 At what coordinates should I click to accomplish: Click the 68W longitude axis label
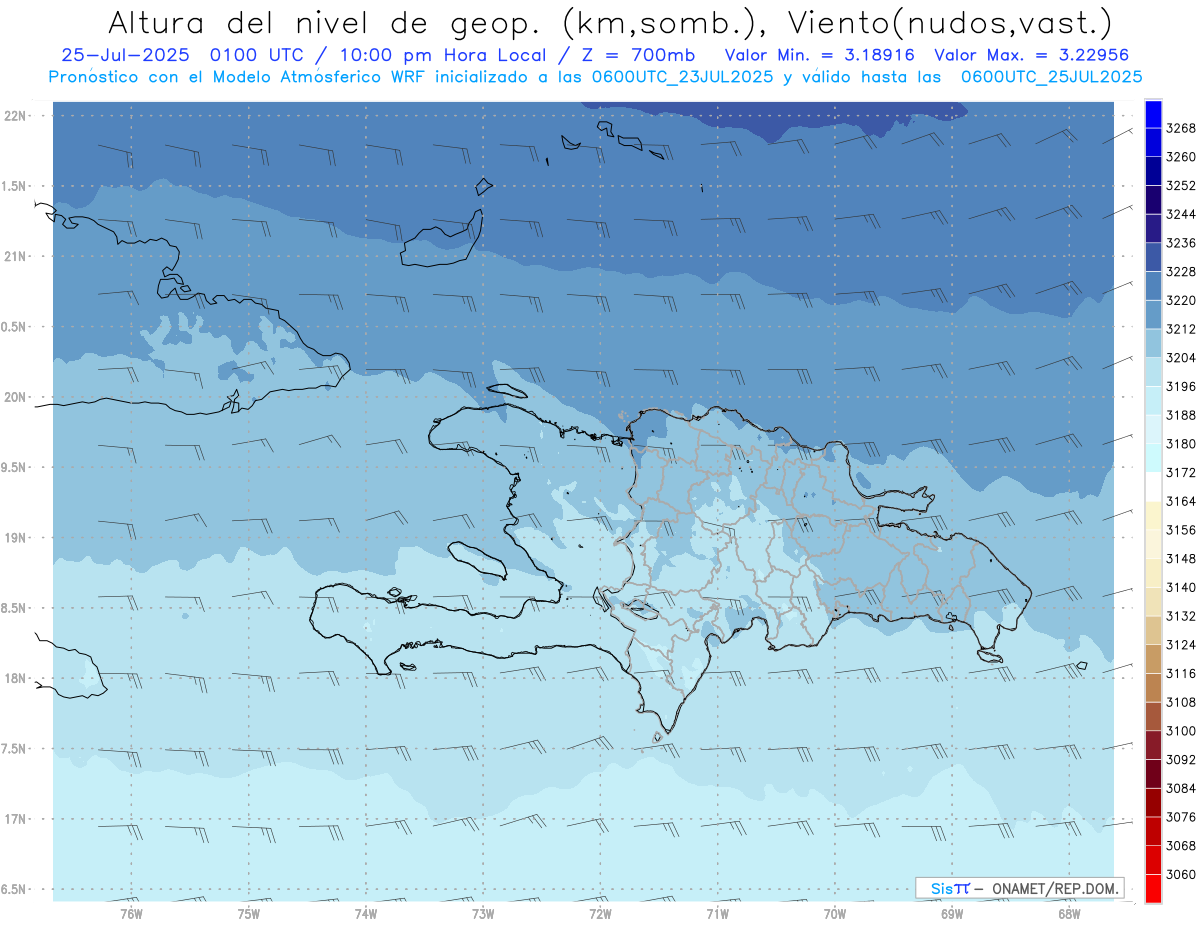[1069, 913]
